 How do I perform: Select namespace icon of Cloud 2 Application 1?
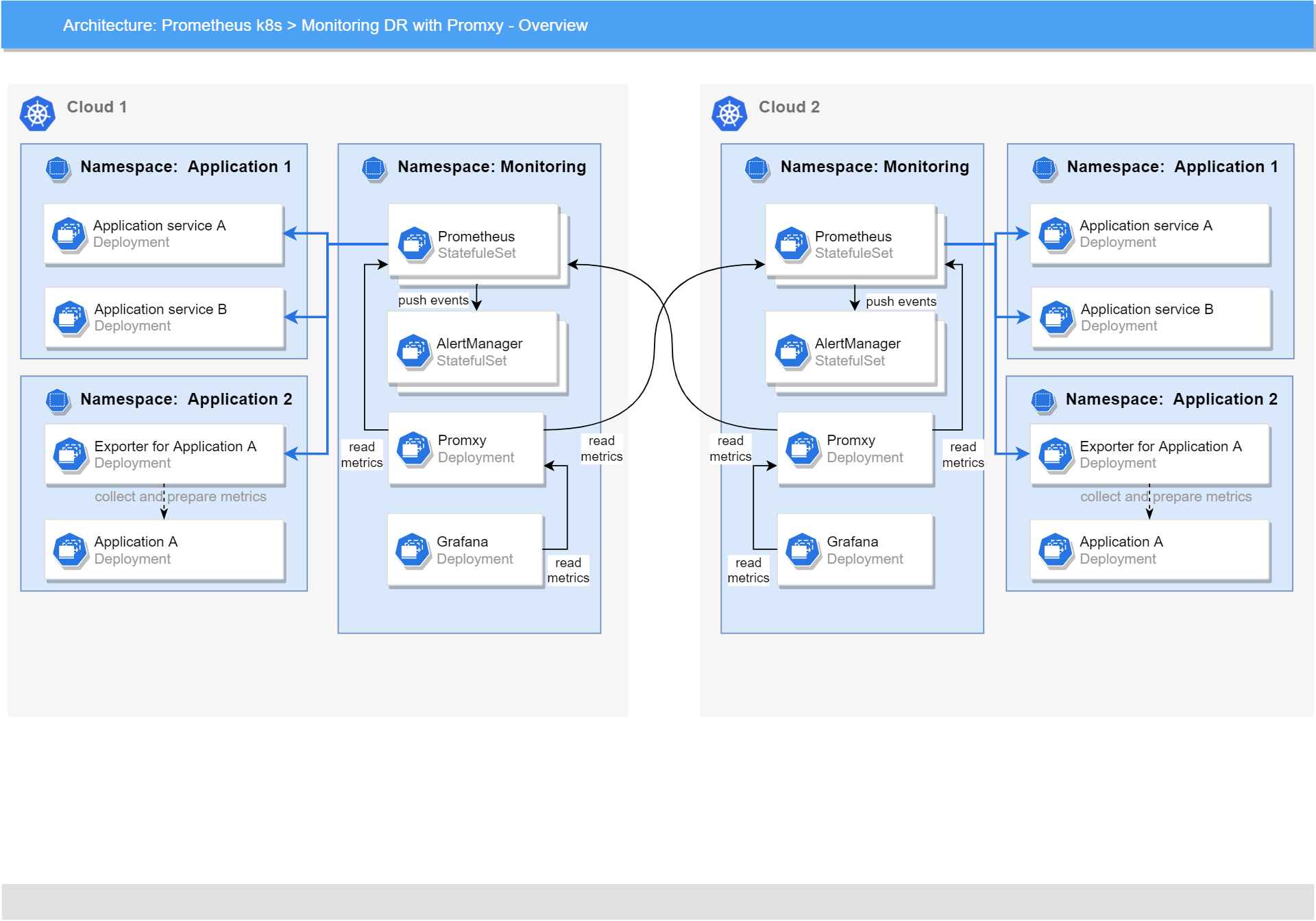[1044, 168]
